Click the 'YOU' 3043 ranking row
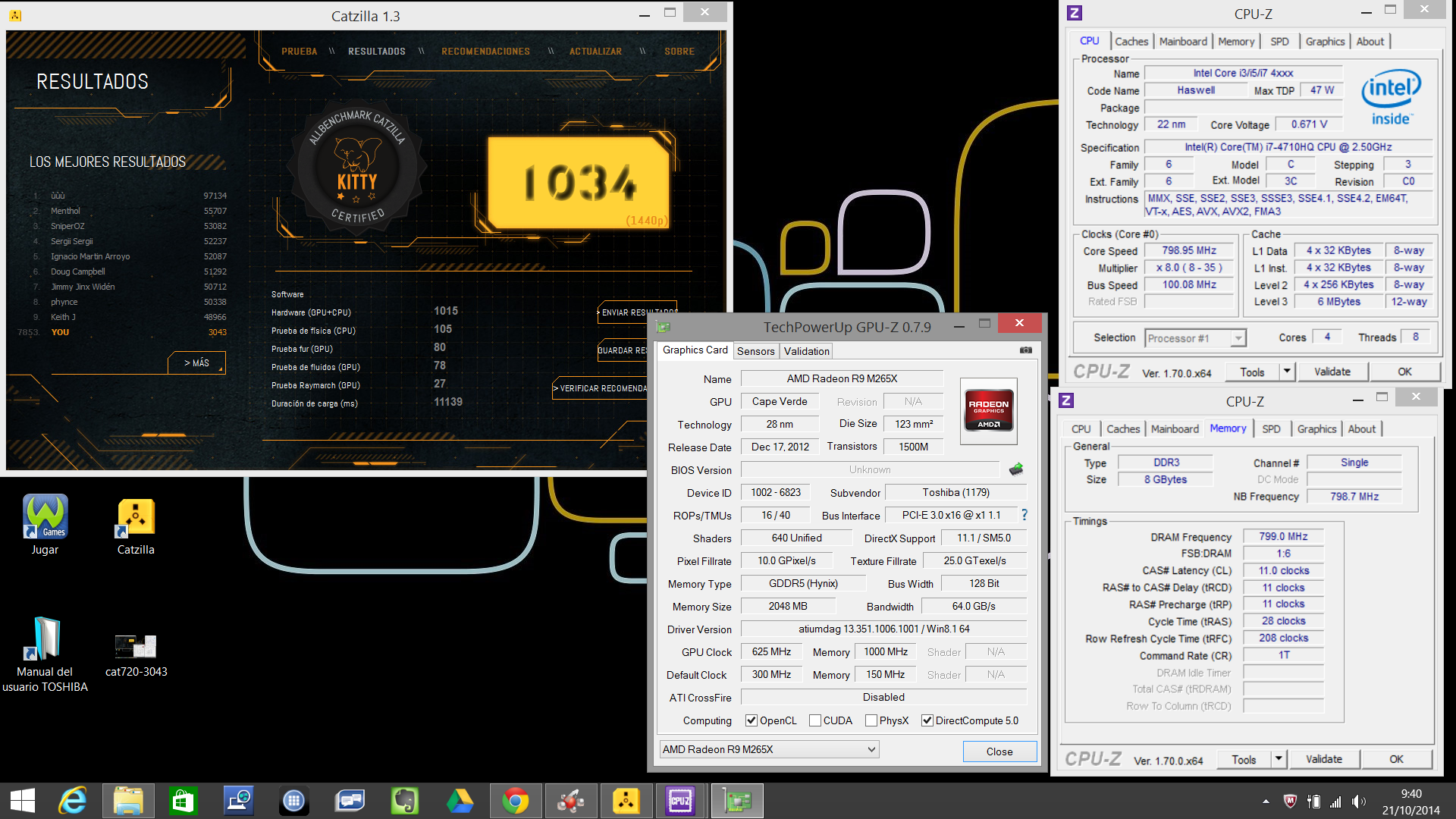Screen dimensions: 1456x819 pos(121,332)
